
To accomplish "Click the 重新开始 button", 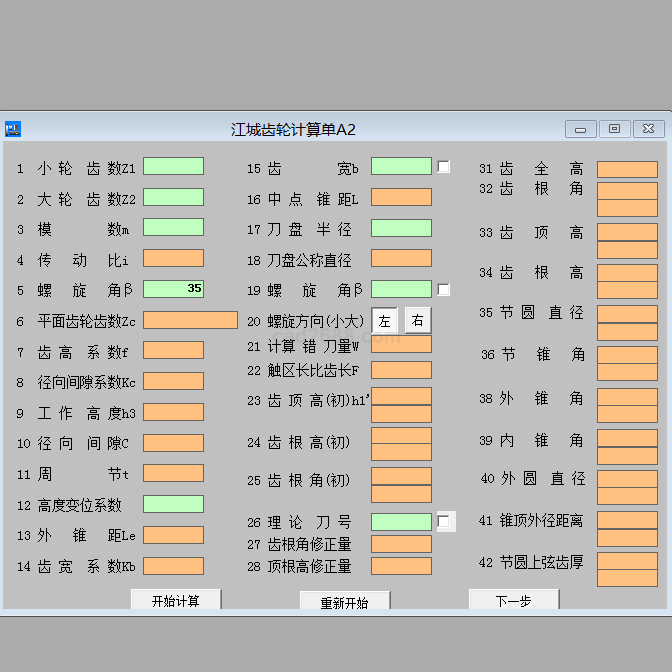I will pos(345,601).
